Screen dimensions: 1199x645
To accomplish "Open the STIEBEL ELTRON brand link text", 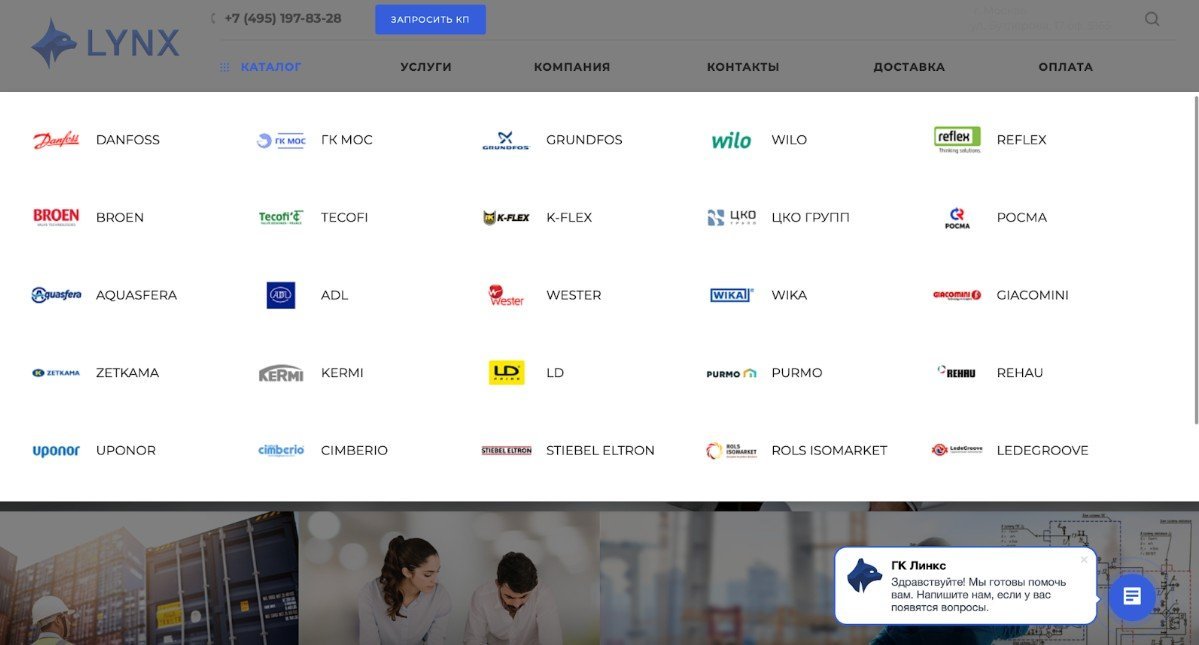I will pyautogui.click(x=600, y=451).
